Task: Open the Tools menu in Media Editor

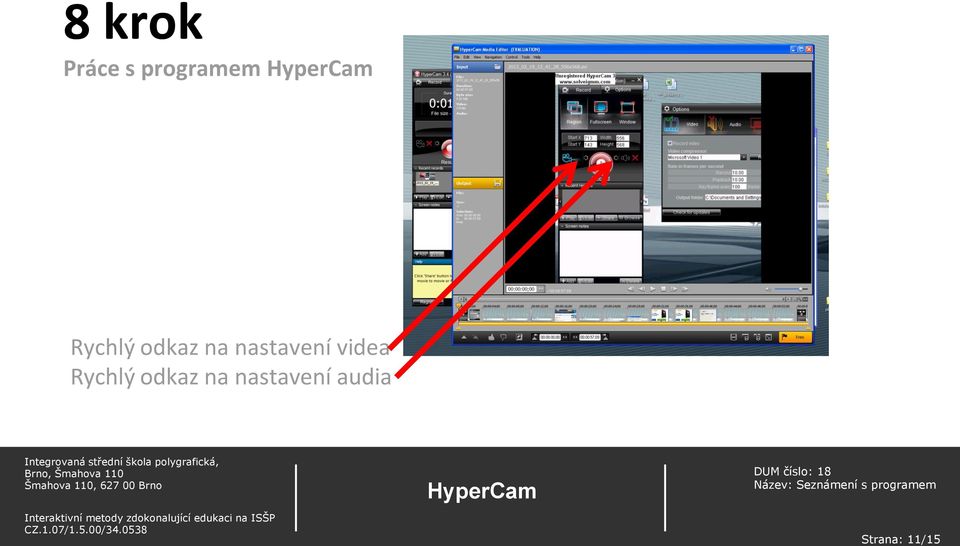Action: coord(526,57)
